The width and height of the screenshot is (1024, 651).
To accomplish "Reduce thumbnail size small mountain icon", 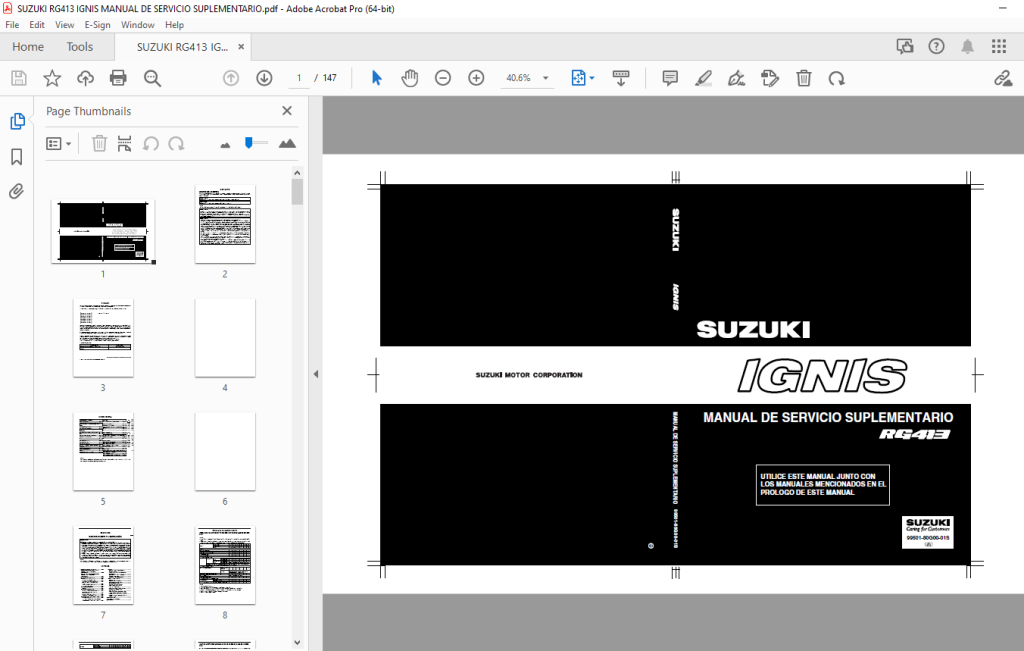I will 225,145.
